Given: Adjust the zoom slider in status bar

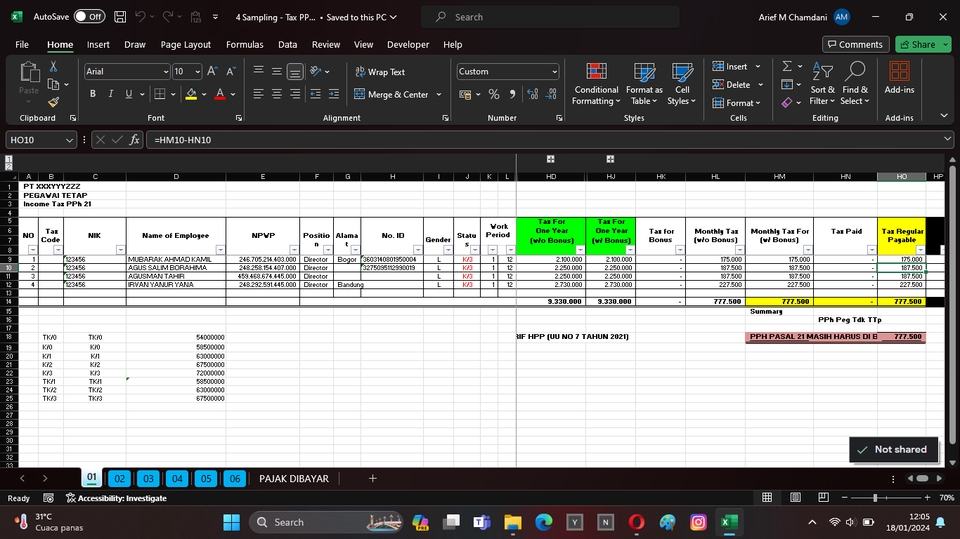Looking at the screenshot, I should pyautogui.click(x=875, y=497).
